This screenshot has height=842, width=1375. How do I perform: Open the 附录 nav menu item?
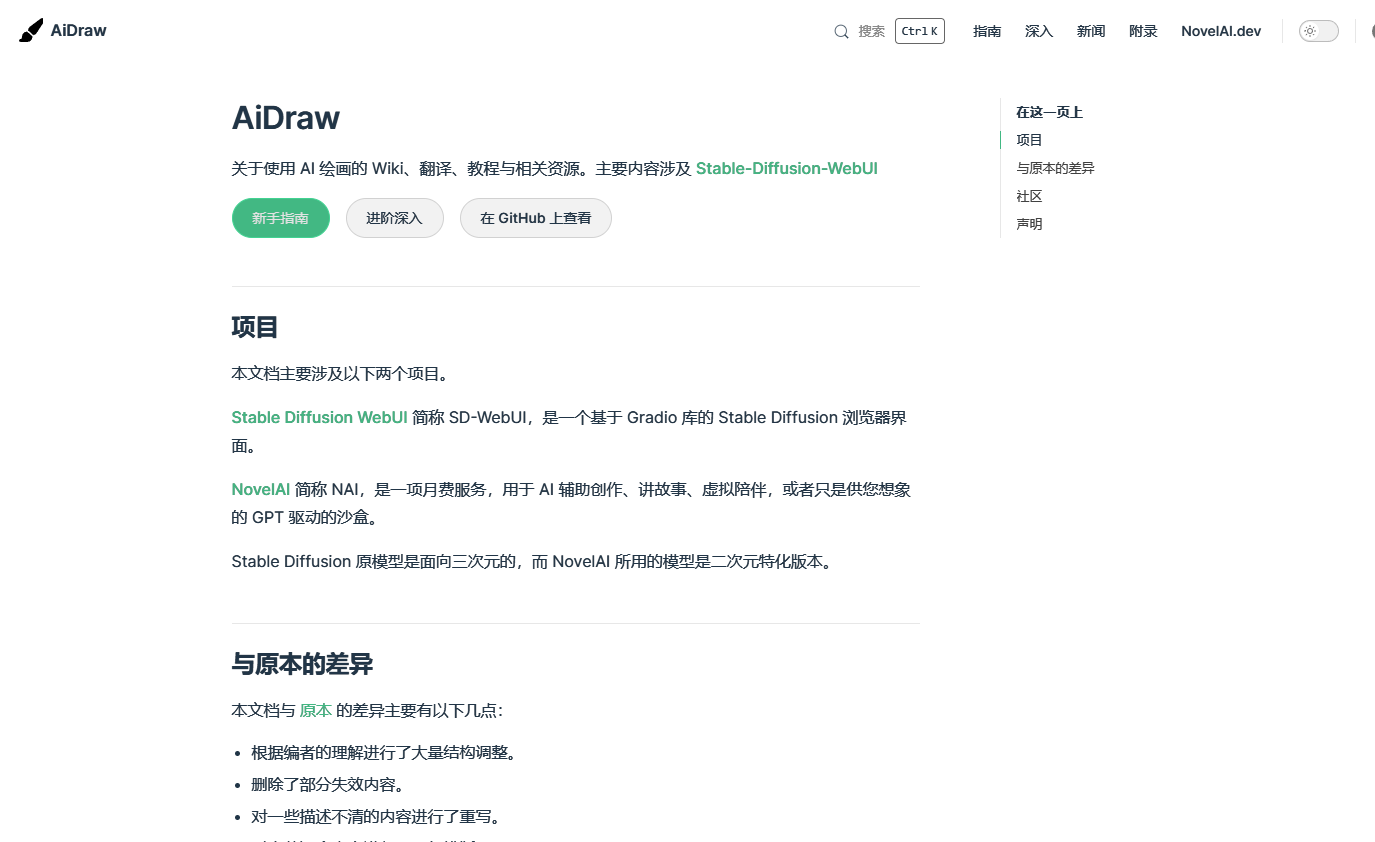coord(1143,31)
